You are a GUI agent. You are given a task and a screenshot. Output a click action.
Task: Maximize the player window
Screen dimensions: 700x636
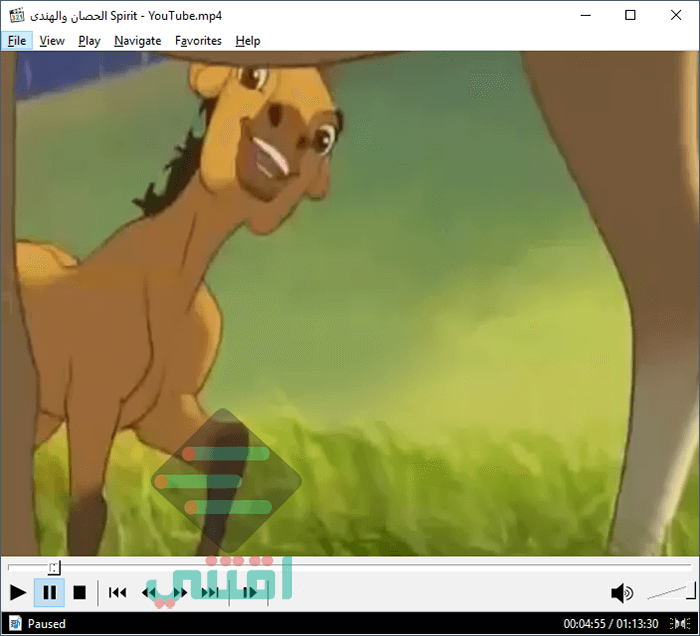point(630,16)
